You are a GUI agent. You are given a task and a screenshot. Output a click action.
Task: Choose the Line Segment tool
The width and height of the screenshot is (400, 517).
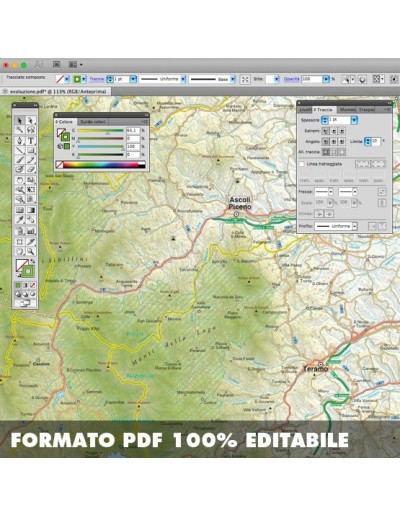tap(20, 150)
